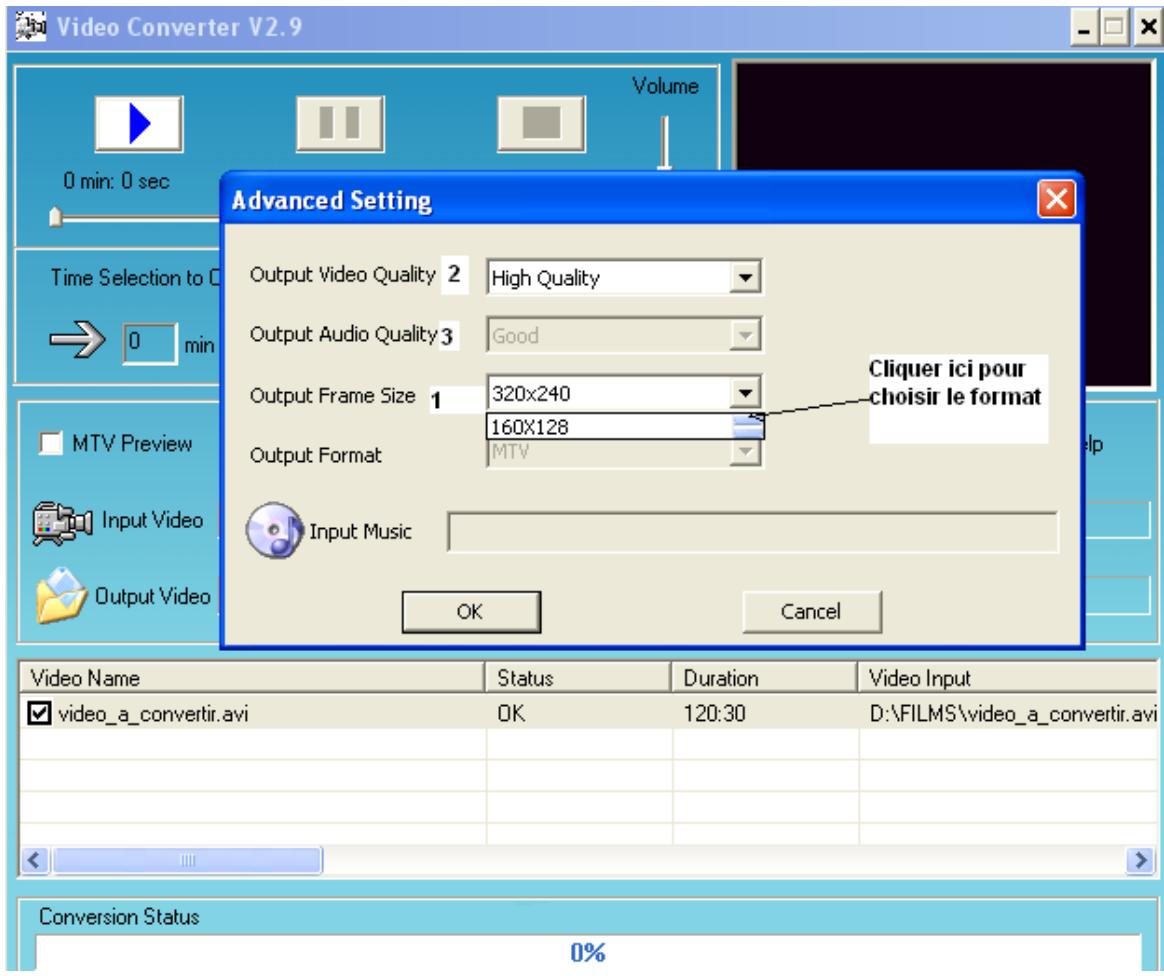
Task: Open the Output Frame Size dropdown arrow
Action: [745, 393]
